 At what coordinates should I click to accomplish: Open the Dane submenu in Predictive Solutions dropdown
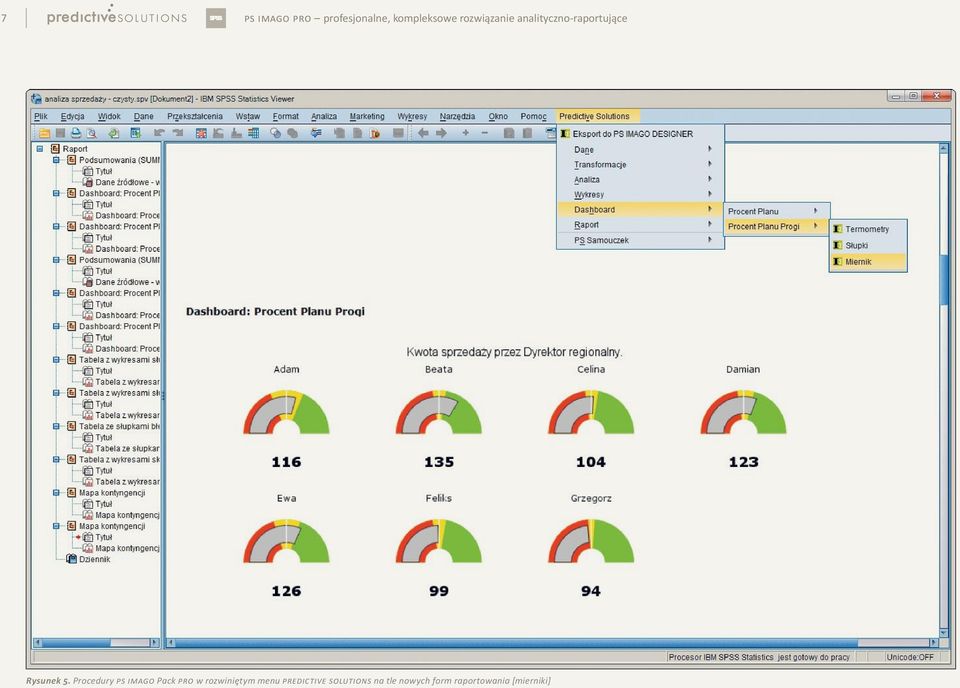pyautogui.click(x=640, y=149)
